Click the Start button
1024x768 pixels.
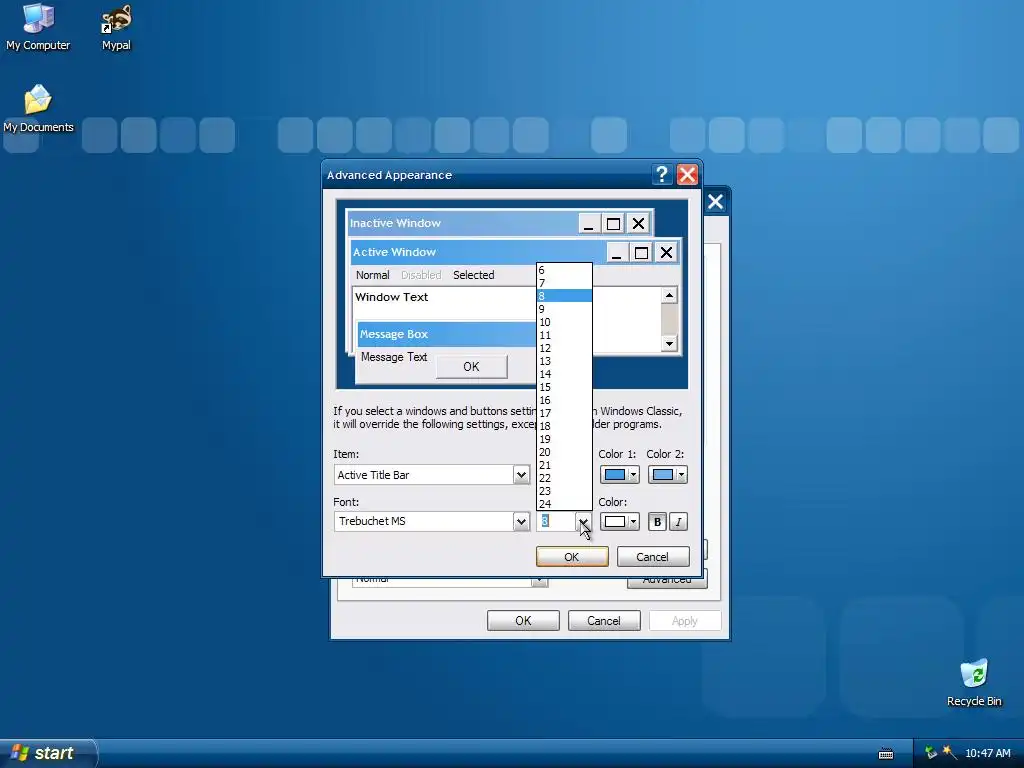(x=47, y=753)
